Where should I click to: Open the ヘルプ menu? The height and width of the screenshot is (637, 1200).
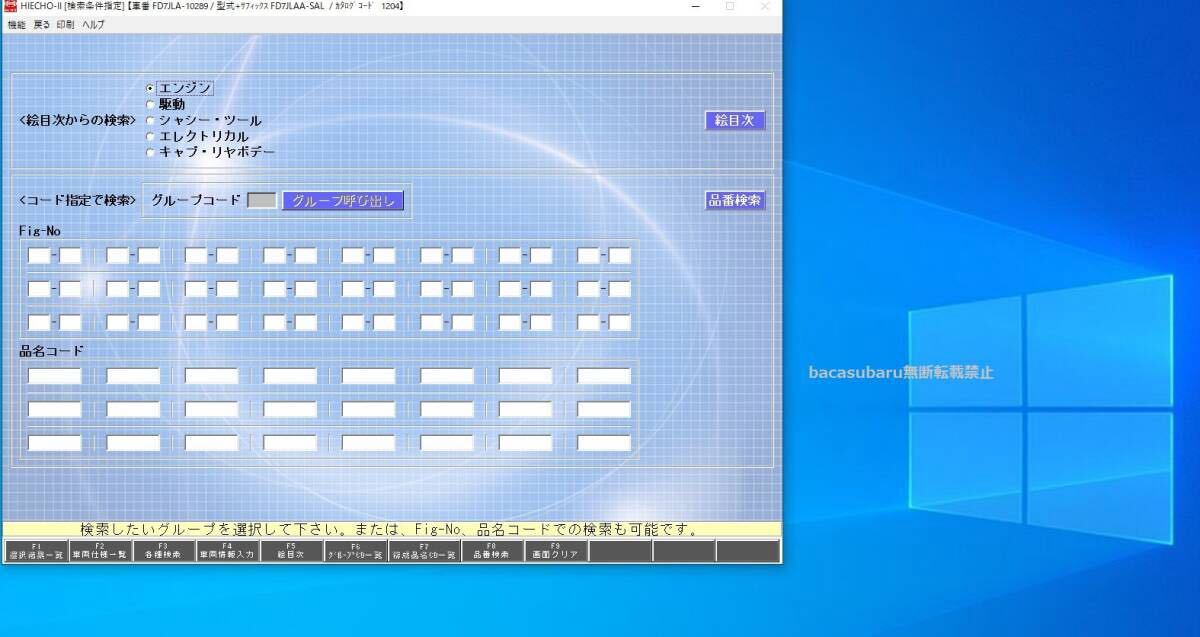click(93, 24)
